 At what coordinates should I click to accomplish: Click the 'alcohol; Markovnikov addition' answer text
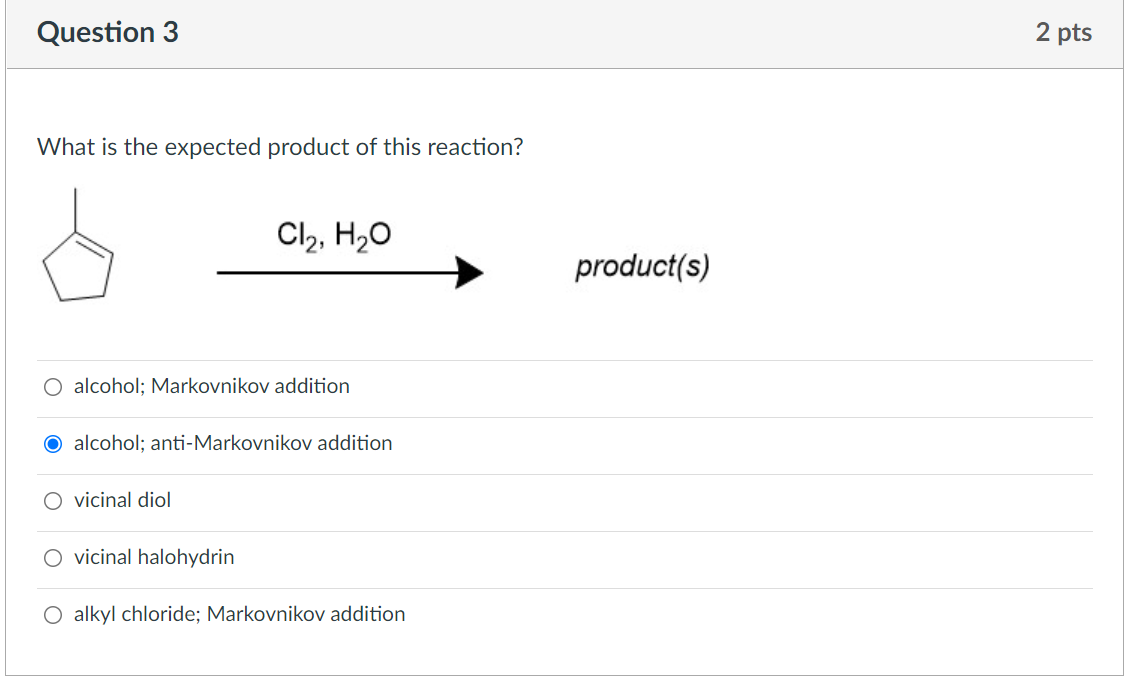211,386
